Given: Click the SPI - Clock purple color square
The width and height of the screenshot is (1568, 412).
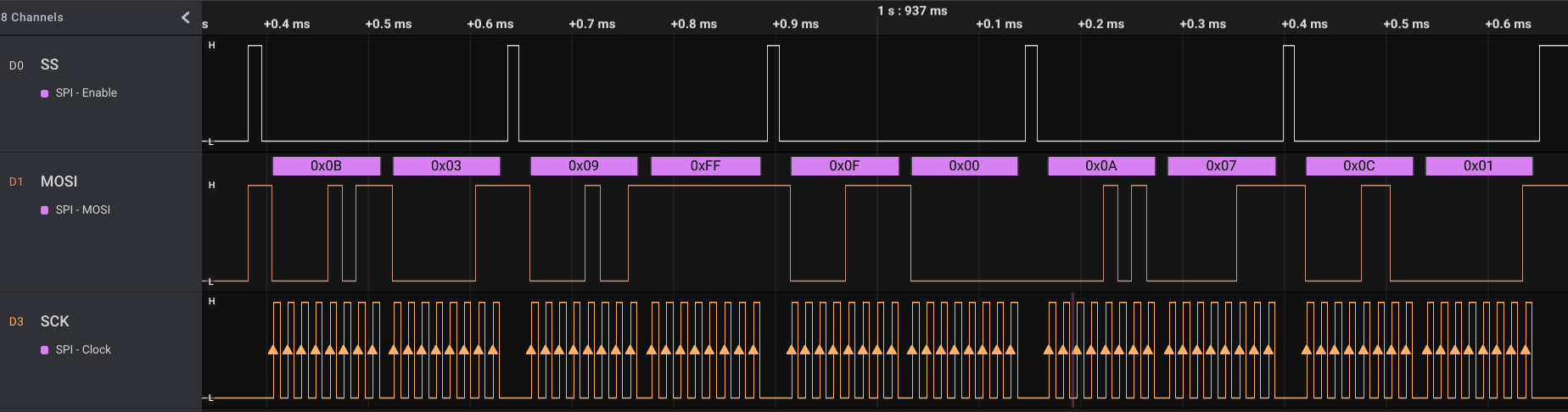Looking at the screenshot, I should [45, 350].
